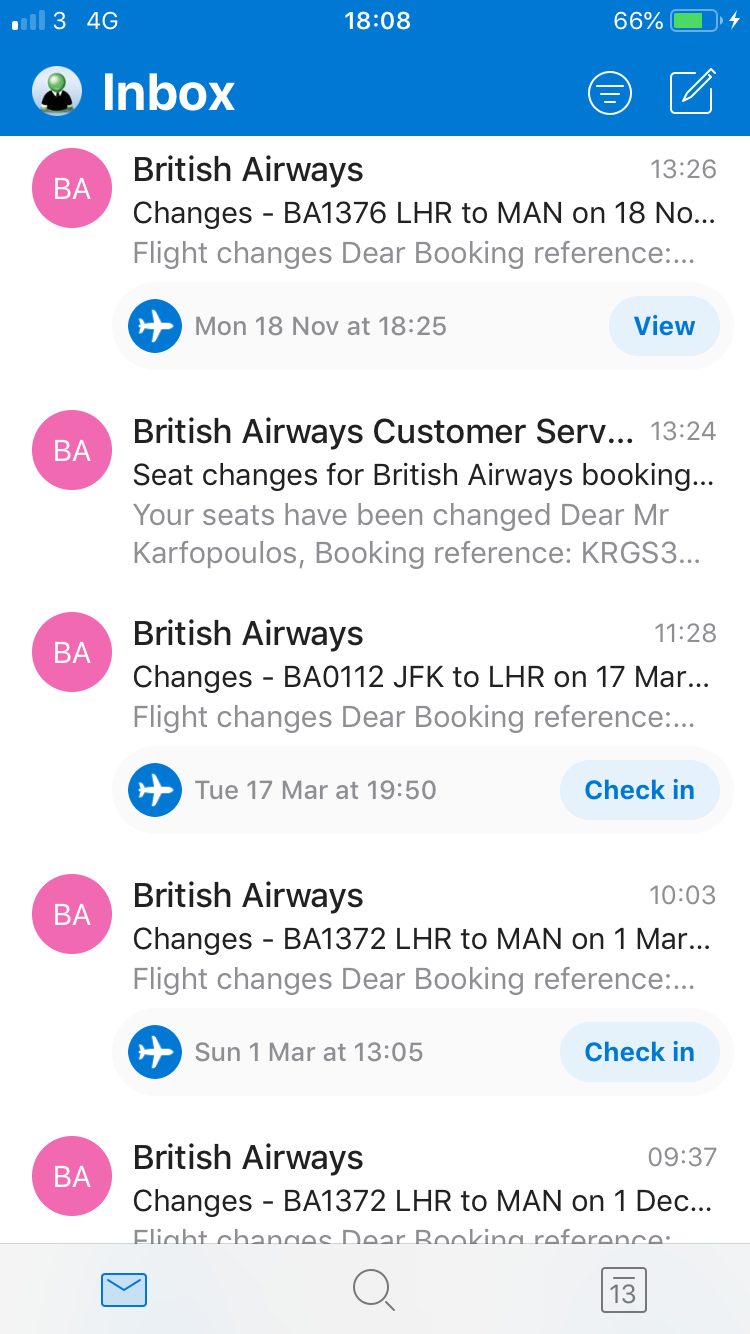This screenshot has height=1334, width=750.
Task: Tap BA avatar of Customer Service email
Action: tap(72, 450)
